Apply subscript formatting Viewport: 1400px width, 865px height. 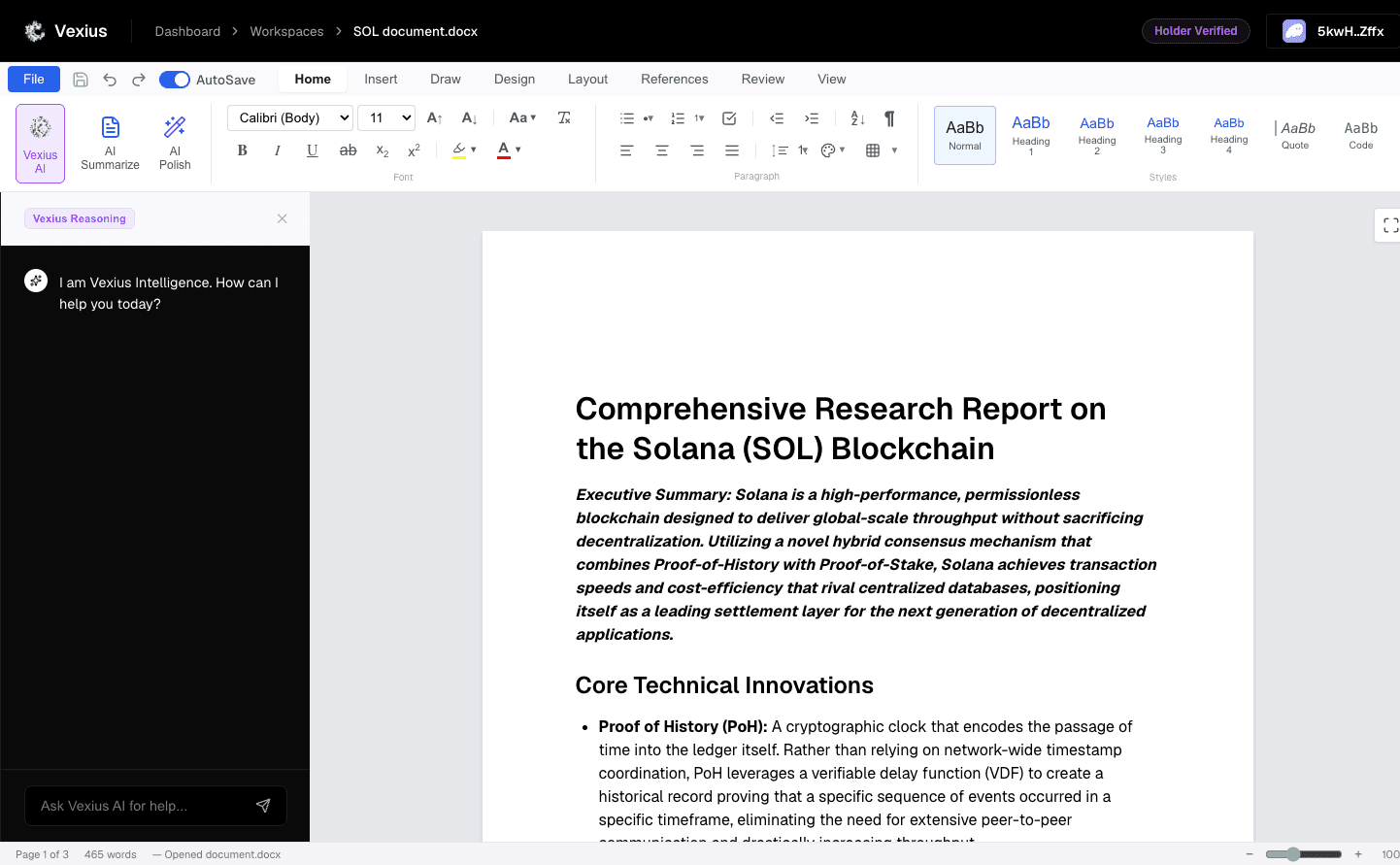point(383,150)
